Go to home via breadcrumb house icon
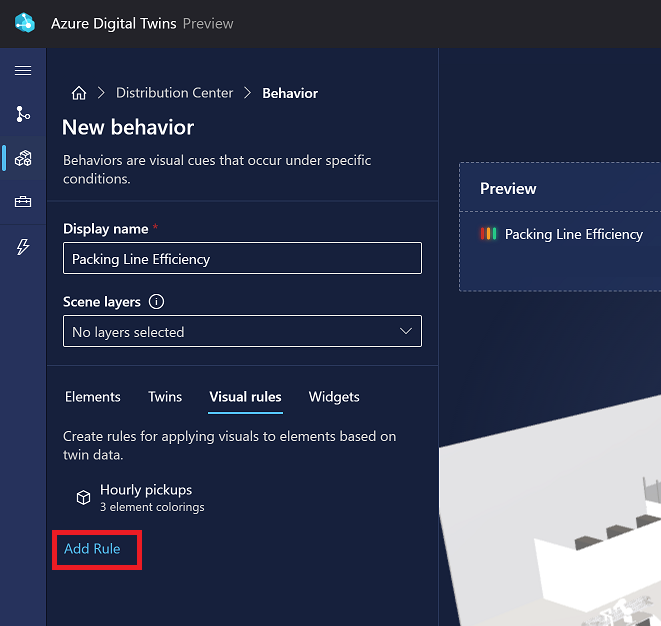This screenshot has width=661, height=626. tap(79, 93)
